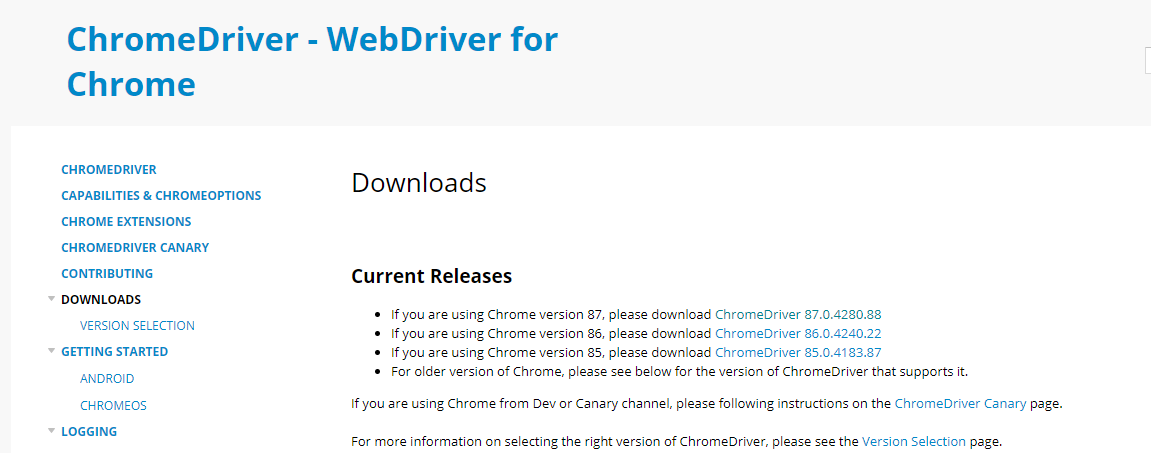Download ChromeDriver 87.0.4280.88
Viewport: 1151px width, 453px height.
pyautogui.click(x=798, y=314)
